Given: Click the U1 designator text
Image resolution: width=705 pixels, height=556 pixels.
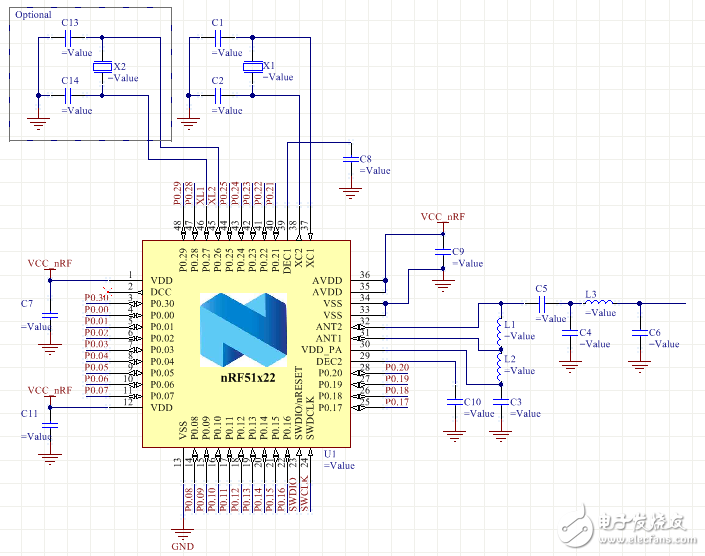Looking at the screenshot, I should 330,454.
